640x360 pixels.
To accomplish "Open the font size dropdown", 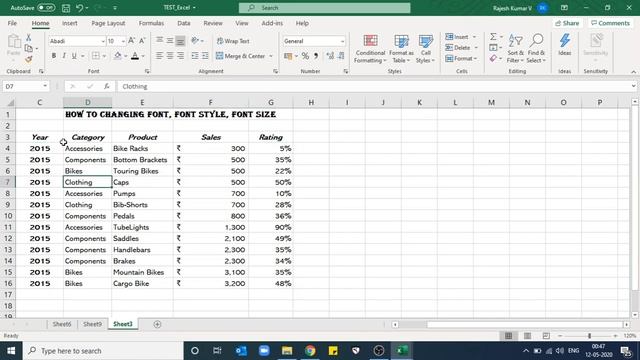I will pyautogui.click(x=123, y=41).
